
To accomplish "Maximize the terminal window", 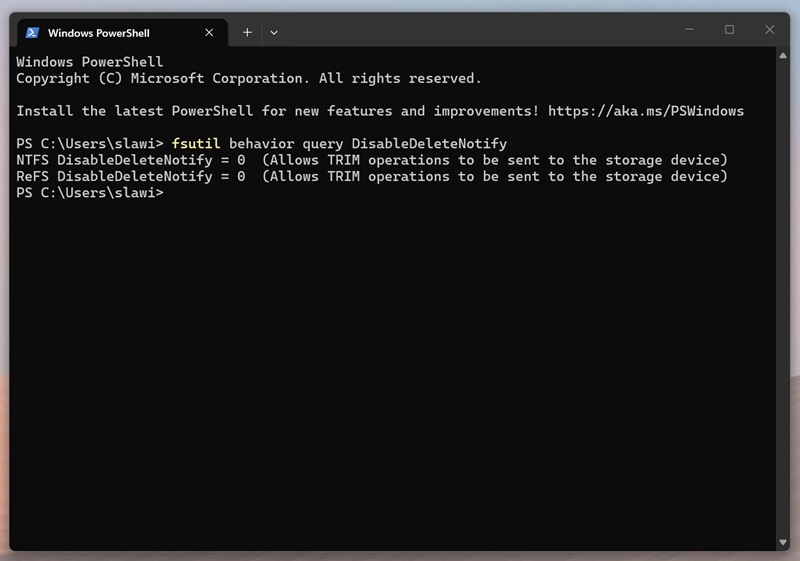I will click(729, 30).
